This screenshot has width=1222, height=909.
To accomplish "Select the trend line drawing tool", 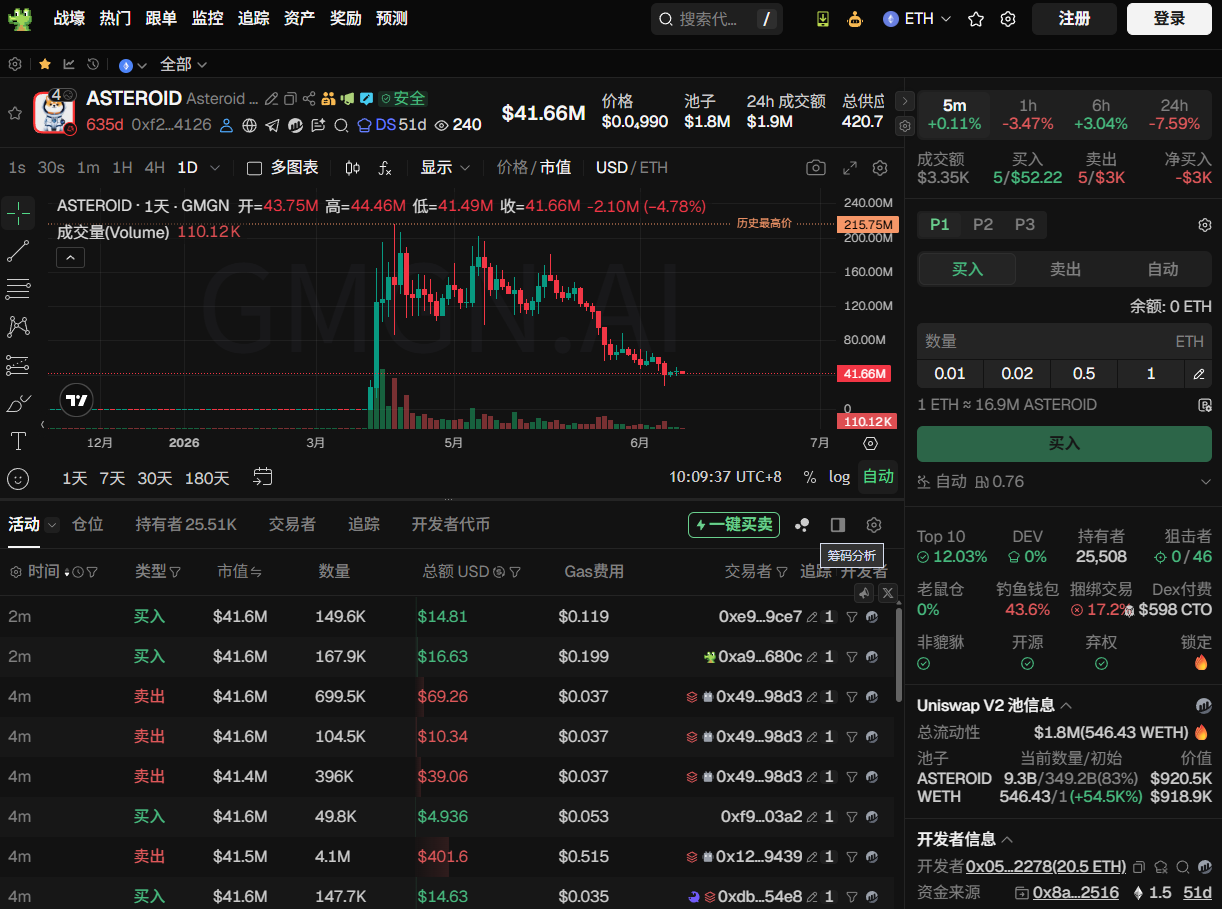I will click(x=18, y=251).
